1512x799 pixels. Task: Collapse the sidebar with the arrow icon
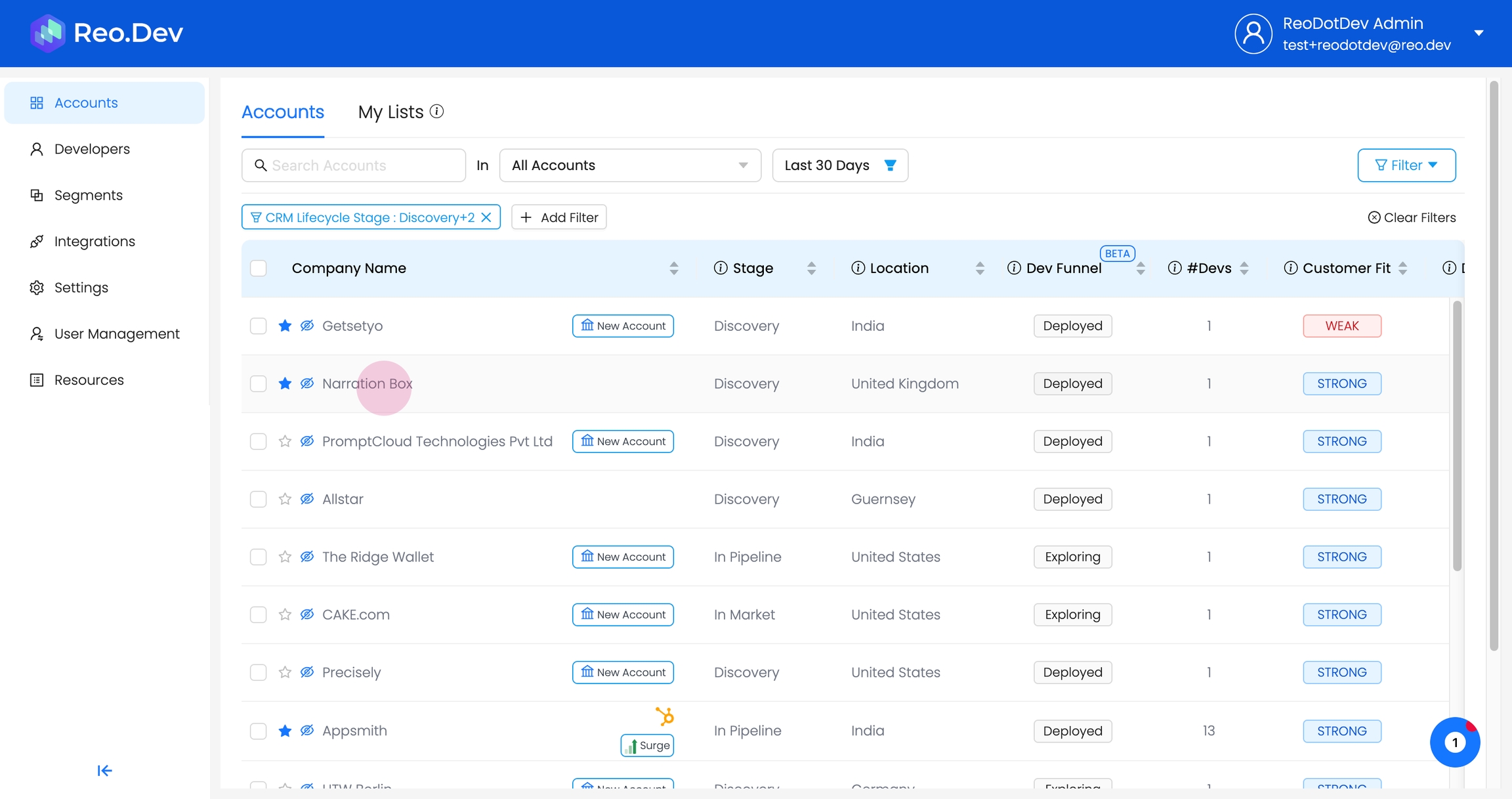tap(105, 770)
